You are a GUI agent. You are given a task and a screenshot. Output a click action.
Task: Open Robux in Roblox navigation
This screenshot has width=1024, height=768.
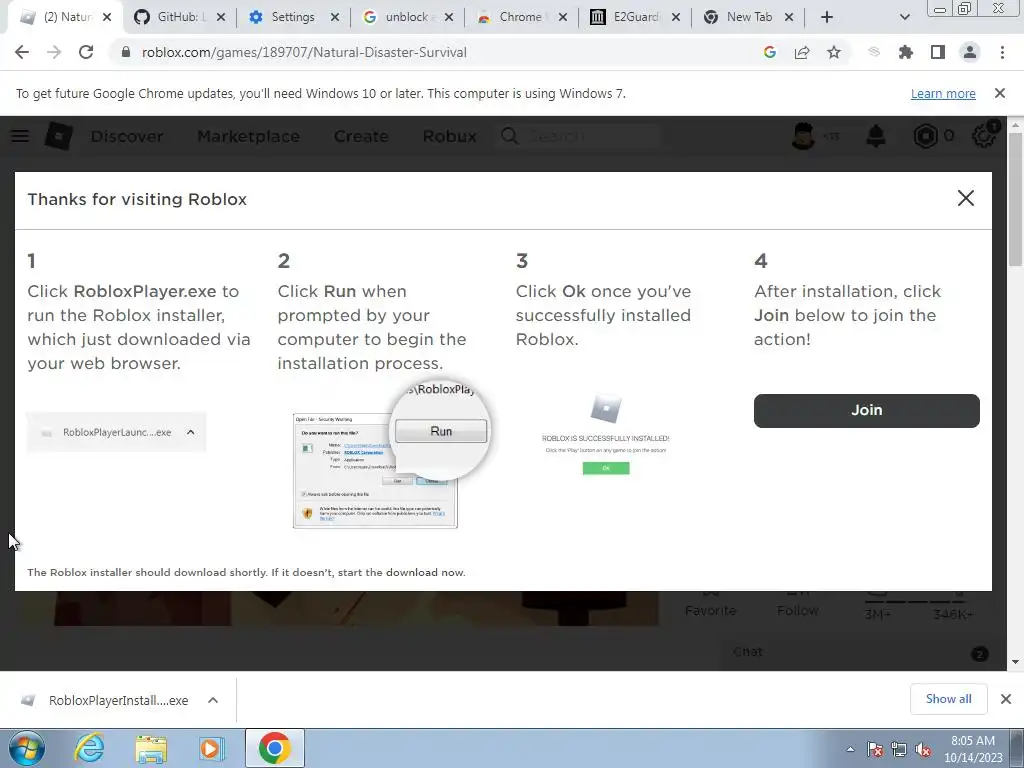[x=449, y=136]
